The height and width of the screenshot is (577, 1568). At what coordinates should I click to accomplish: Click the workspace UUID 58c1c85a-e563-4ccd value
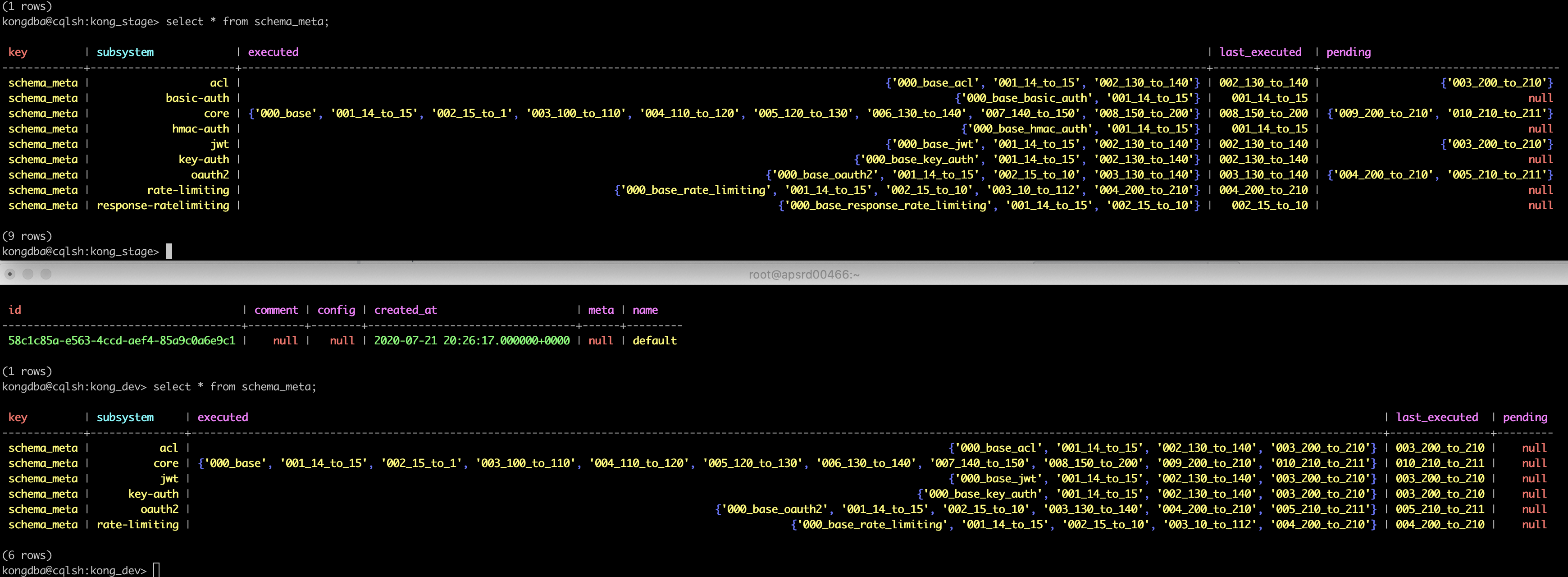click(122, 341)
